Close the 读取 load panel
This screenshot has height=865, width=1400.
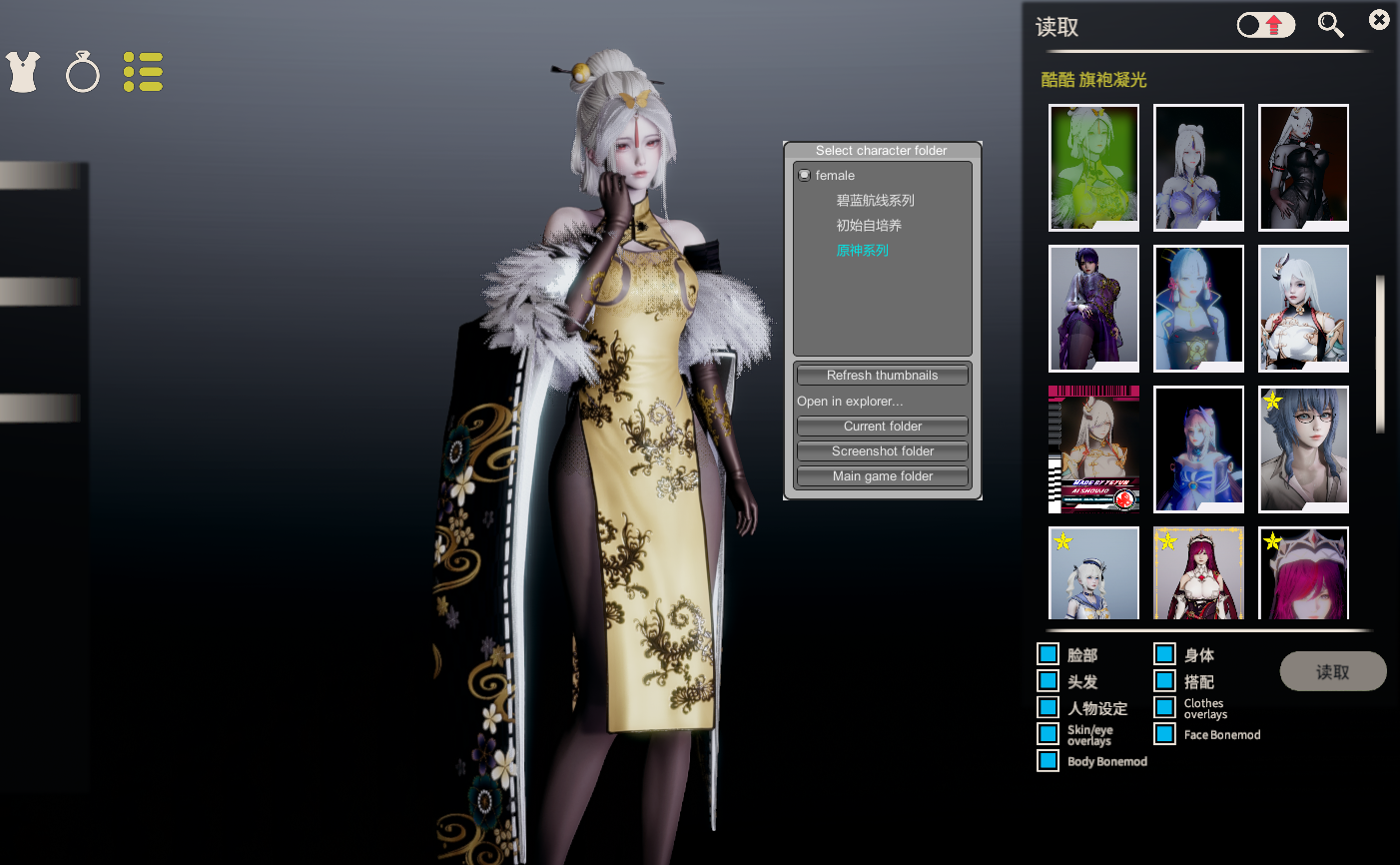pos(1379,19)
